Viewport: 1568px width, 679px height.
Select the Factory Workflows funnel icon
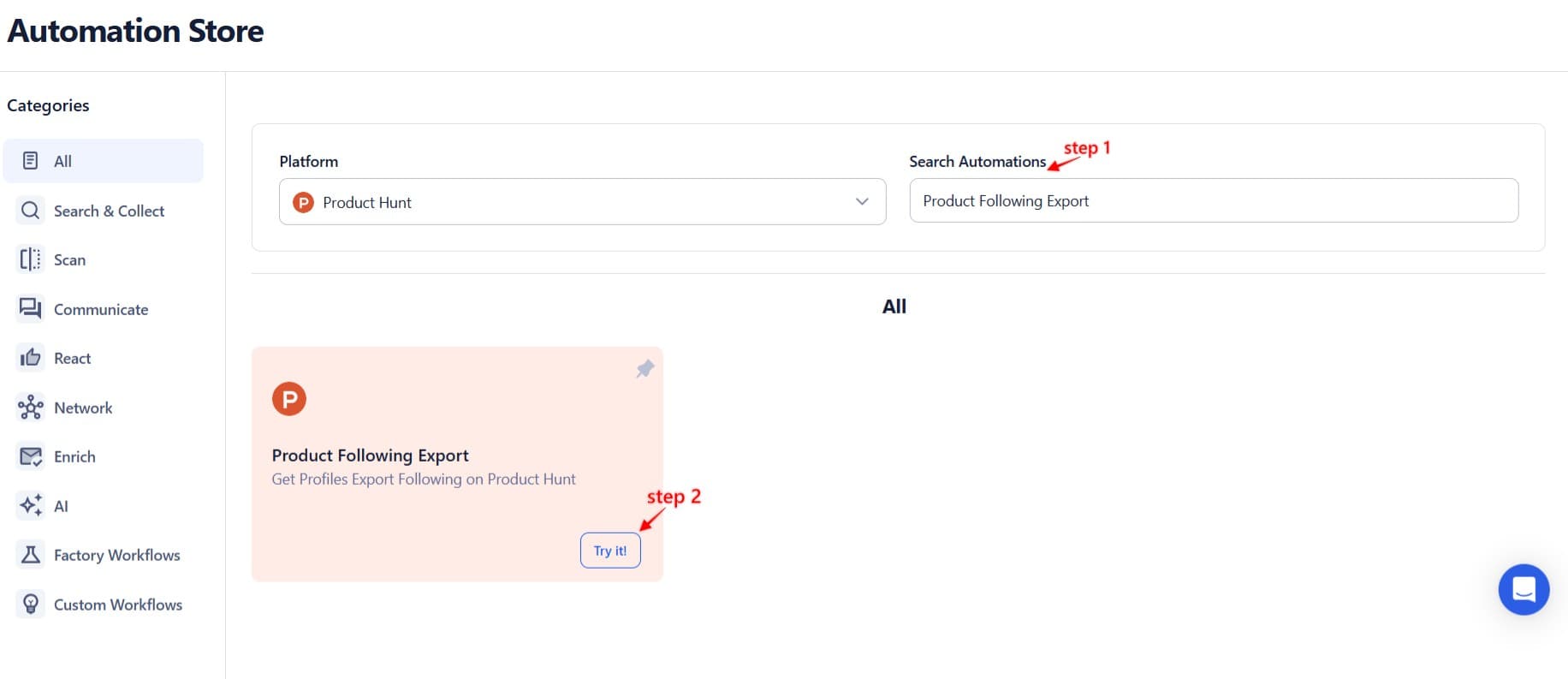click(x=30, y=555)
